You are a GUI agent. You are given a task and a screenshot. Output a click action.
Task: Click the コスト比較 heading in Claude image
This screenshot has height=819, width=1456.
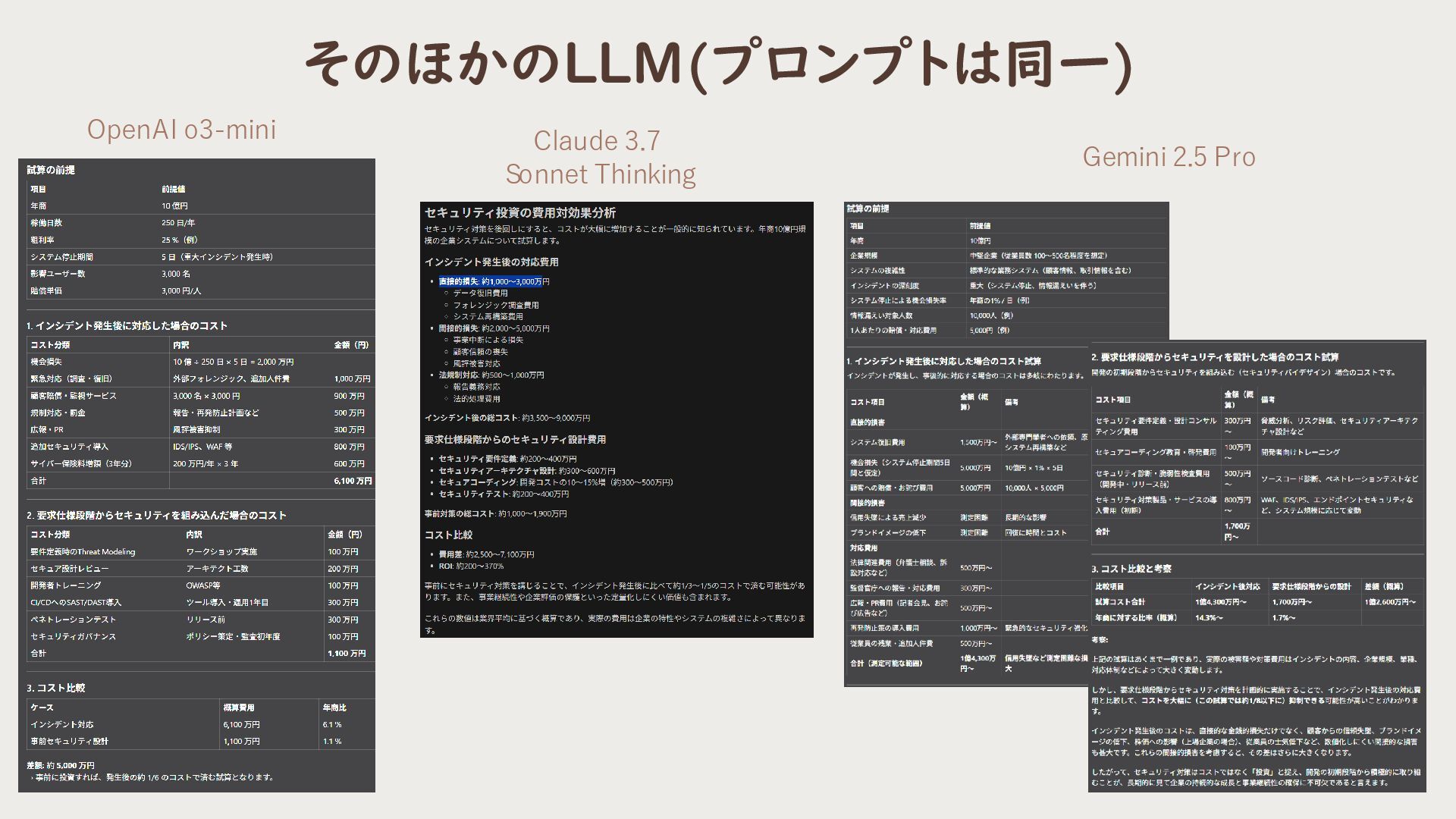click(448, 535)
